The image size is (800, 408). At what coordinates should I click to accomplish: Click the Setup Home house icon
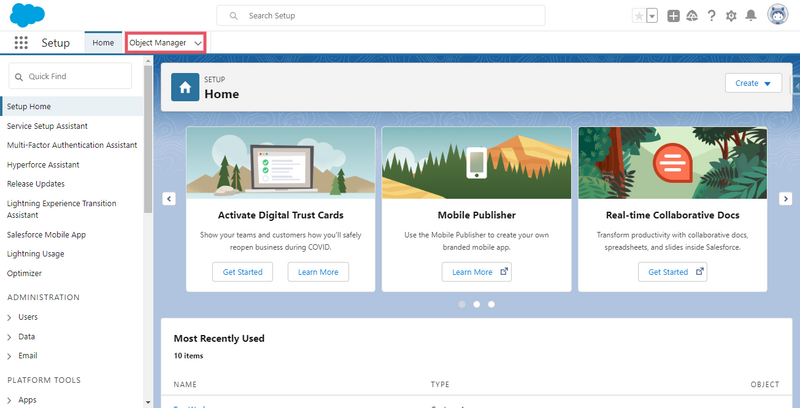point(185,87)
